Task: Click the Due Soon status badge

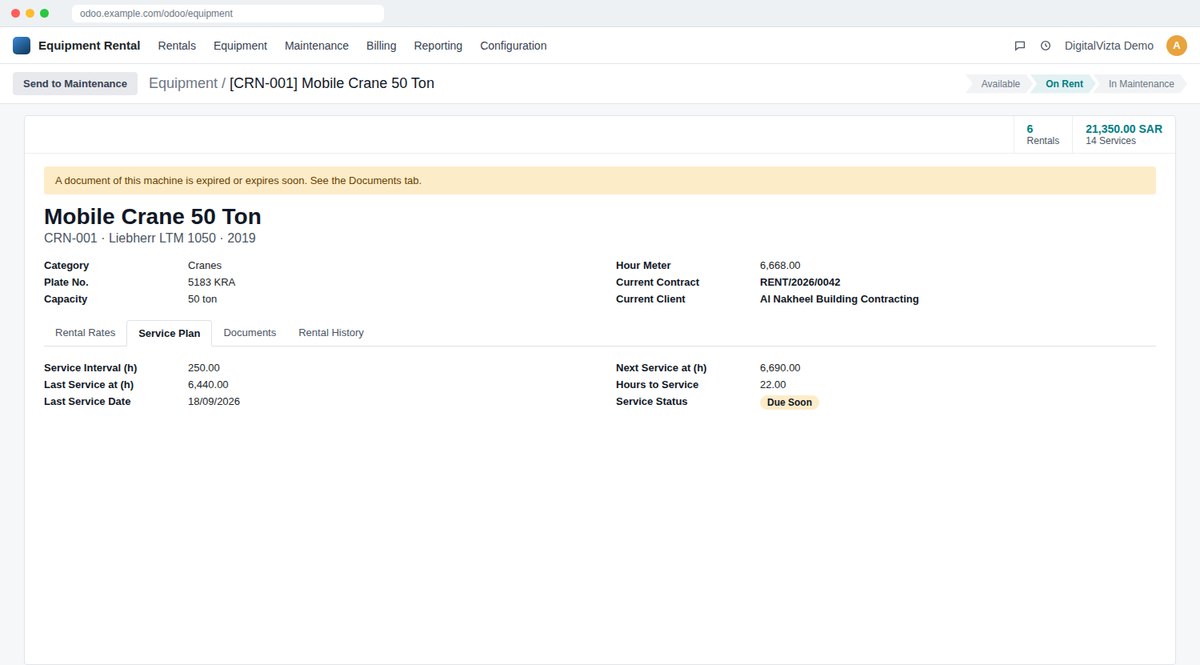Action: (789, 402)
